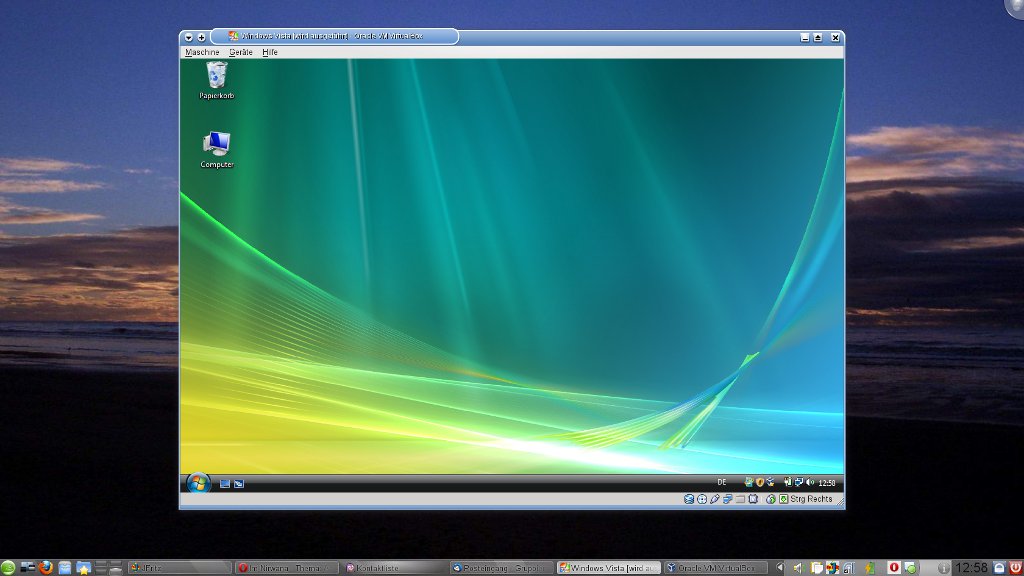Open the Geräte menu
The image size is (1024, 576).
(x=240, y=52)
